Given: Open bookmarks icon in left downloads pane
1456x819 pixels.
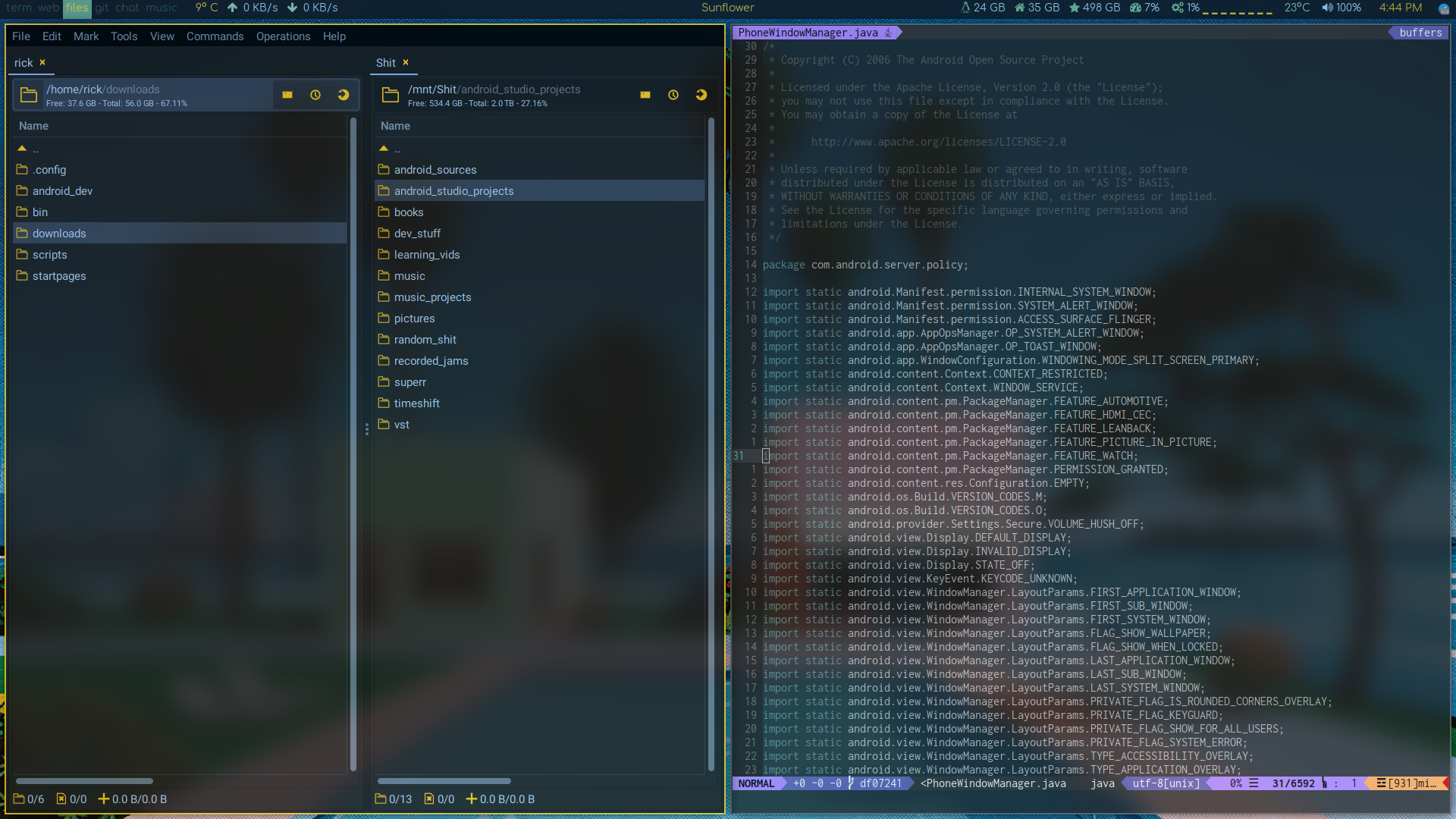Looking at the screenshot, I should [287, 95].
